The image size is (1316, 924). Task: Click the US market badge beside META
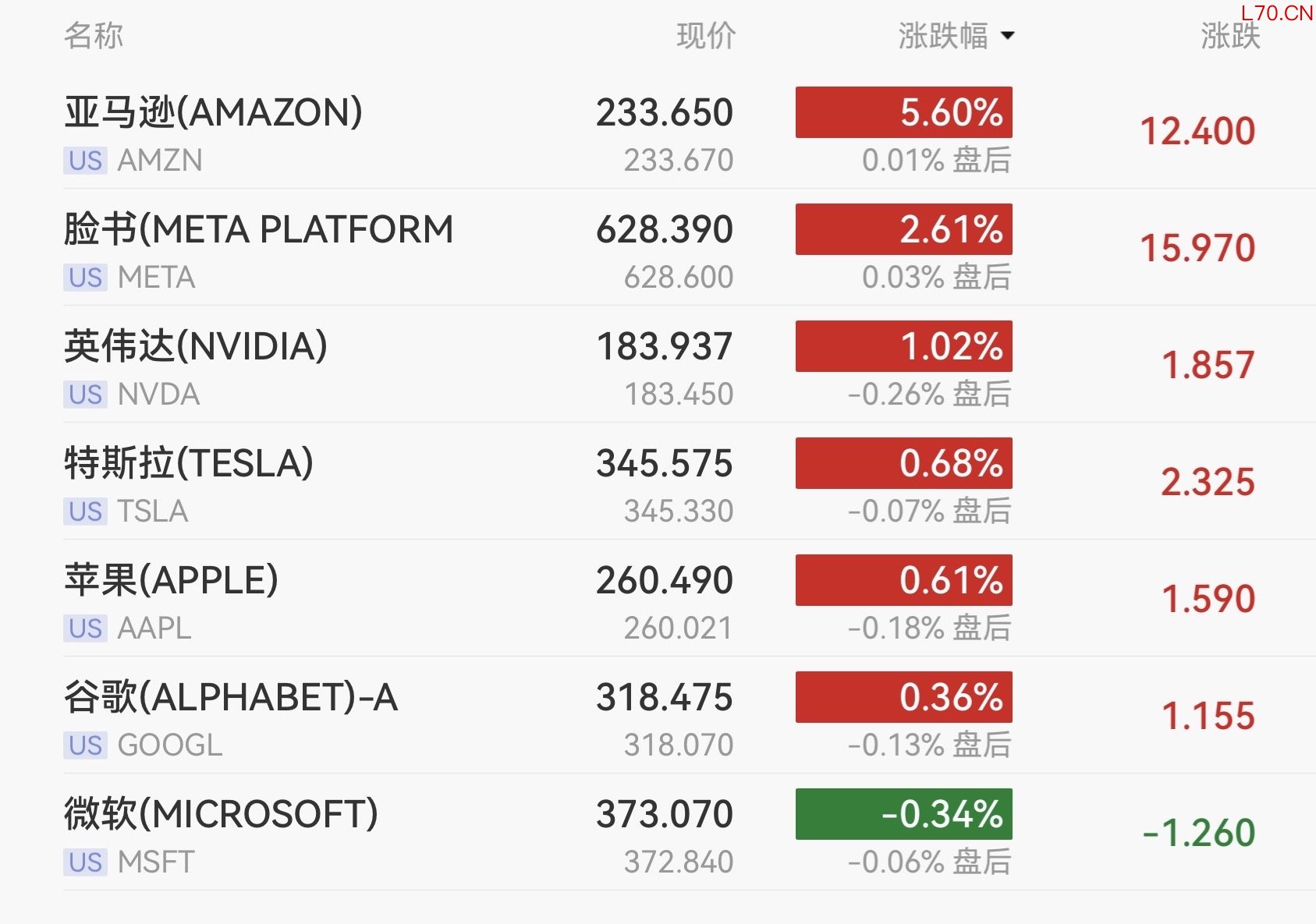[85, 278]
